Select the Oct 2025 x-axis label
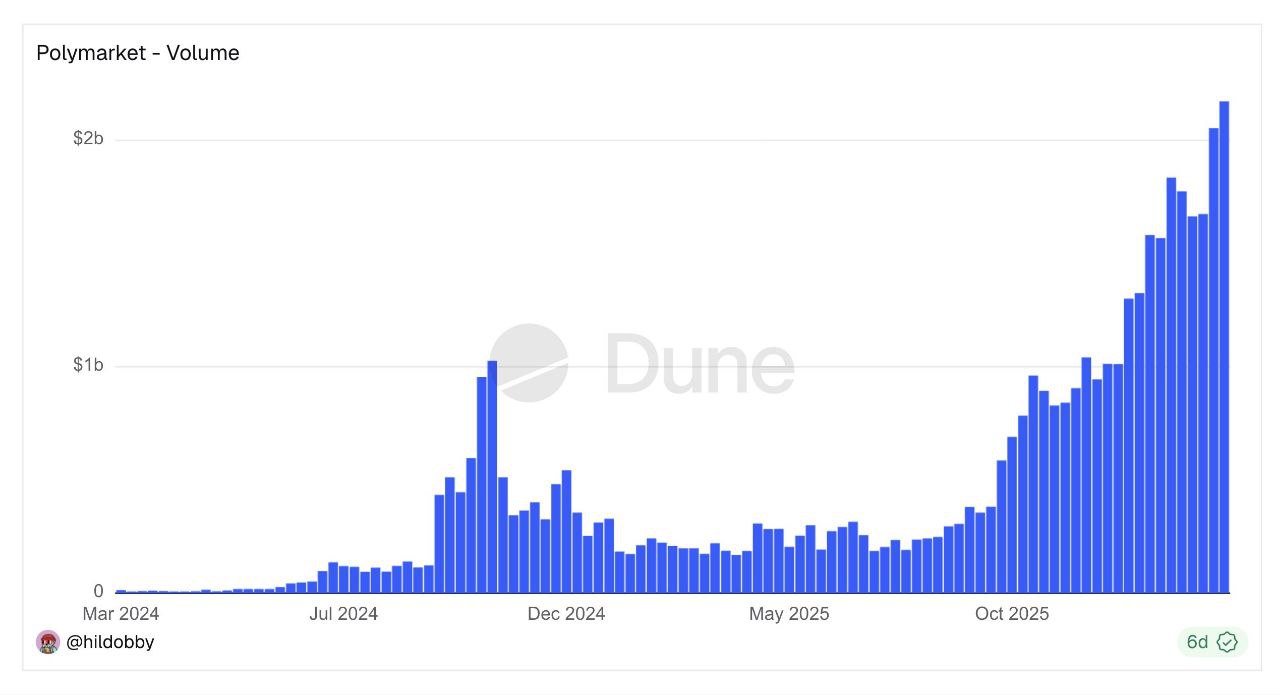This screenshot has height=695, width=1280. pos(1011,614)
